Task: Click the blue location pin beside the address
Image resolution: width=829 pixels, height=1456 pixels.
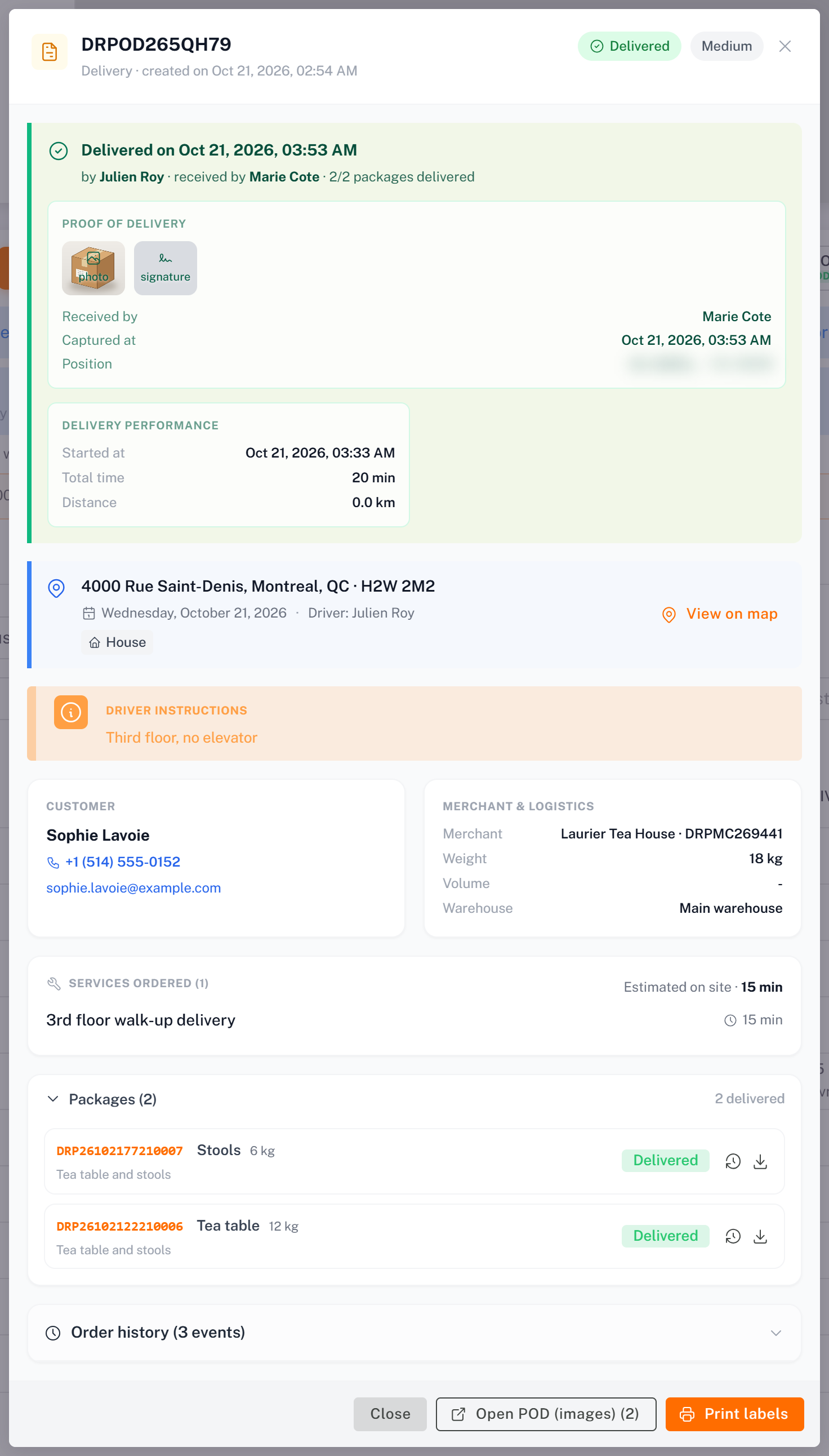Action: coord(56,588)
